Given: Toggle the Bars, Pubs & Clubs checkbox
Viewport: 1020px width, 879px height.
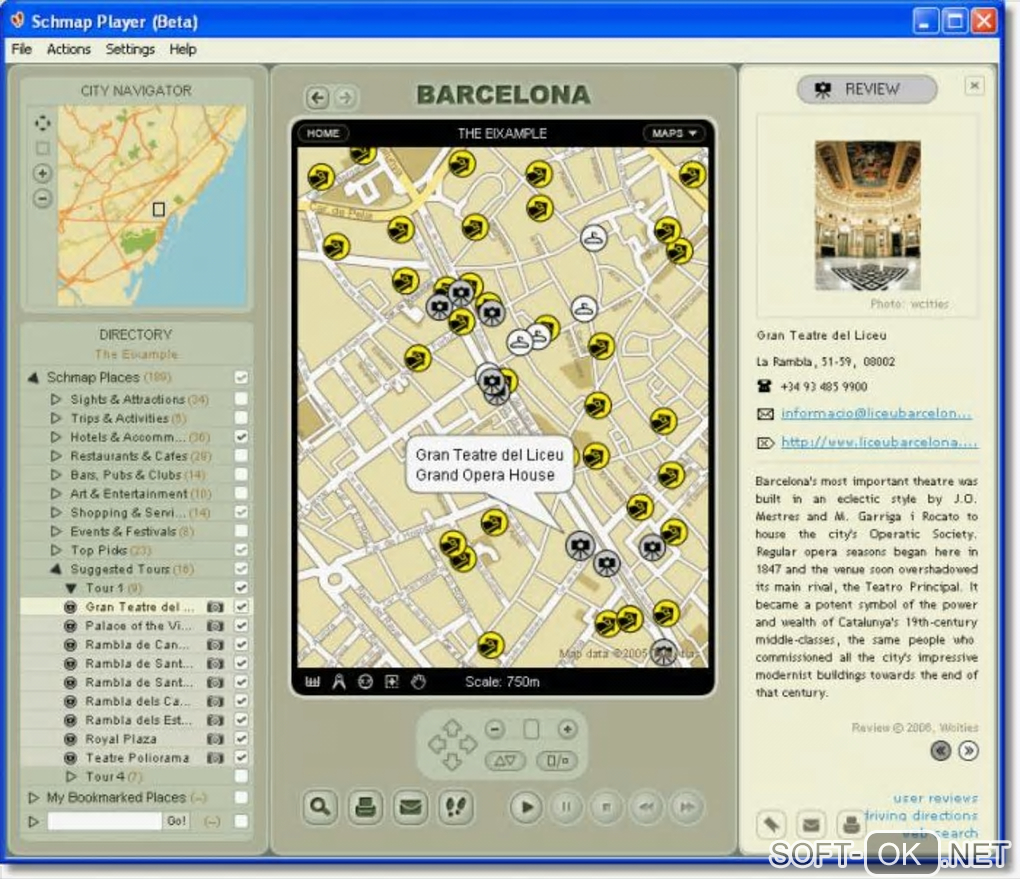Looking at the screenshot, I should (x=241, y=474).
